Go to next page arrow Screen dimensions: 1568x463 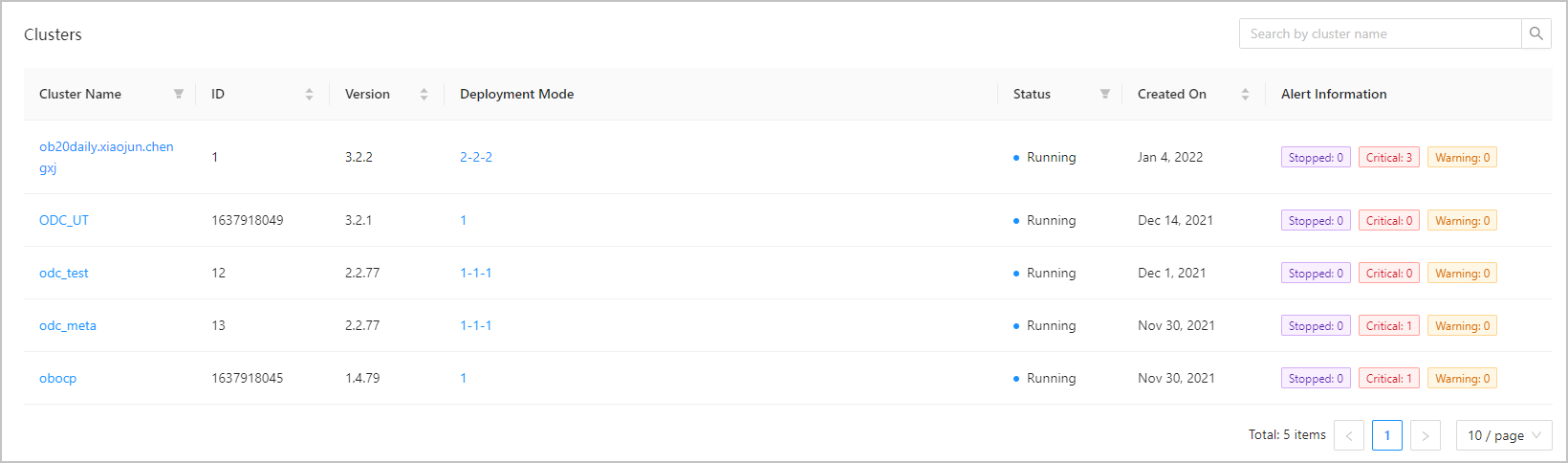(x=1425, y=435)
